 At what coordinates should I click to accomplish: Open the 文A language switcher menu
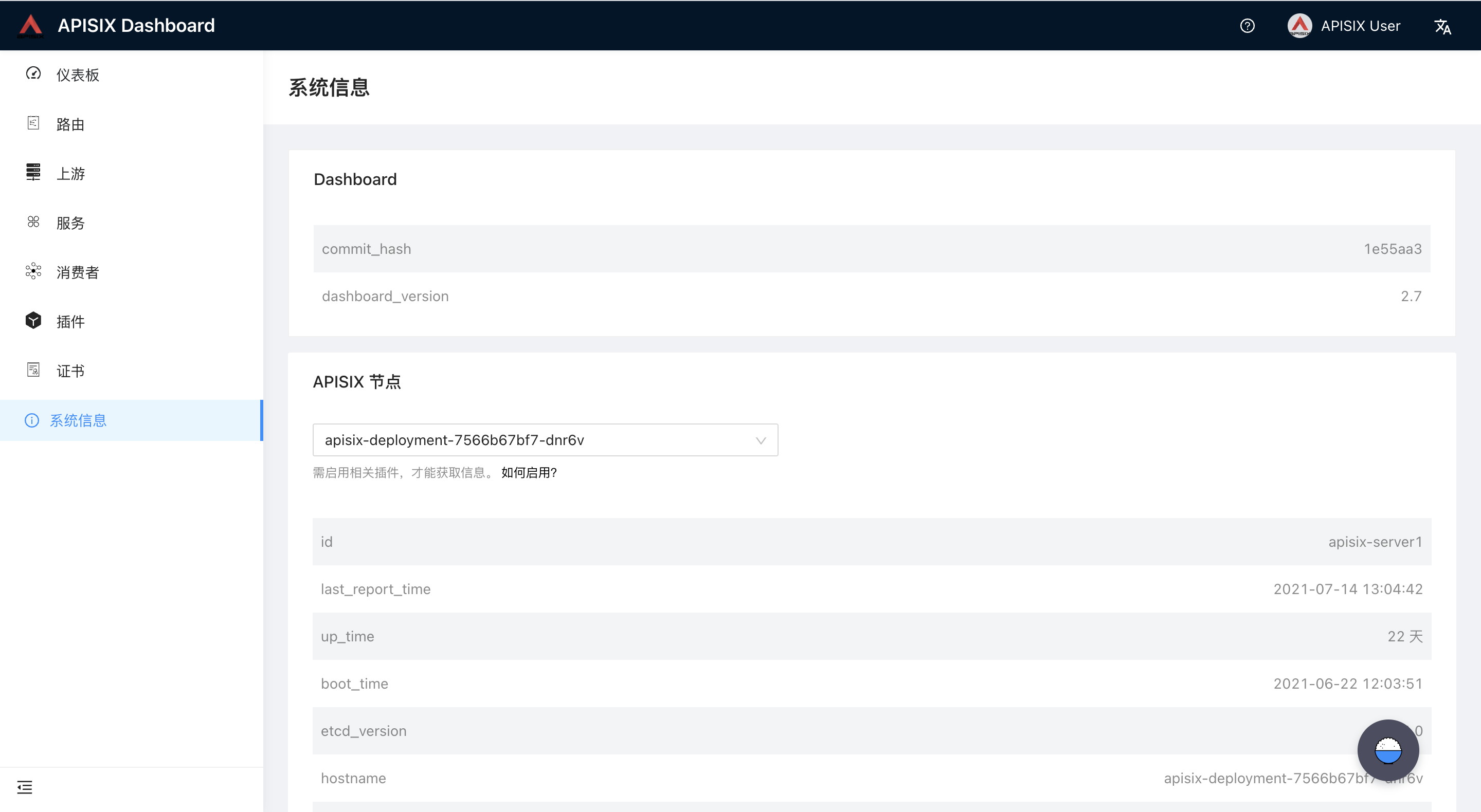coord(1443,26)
